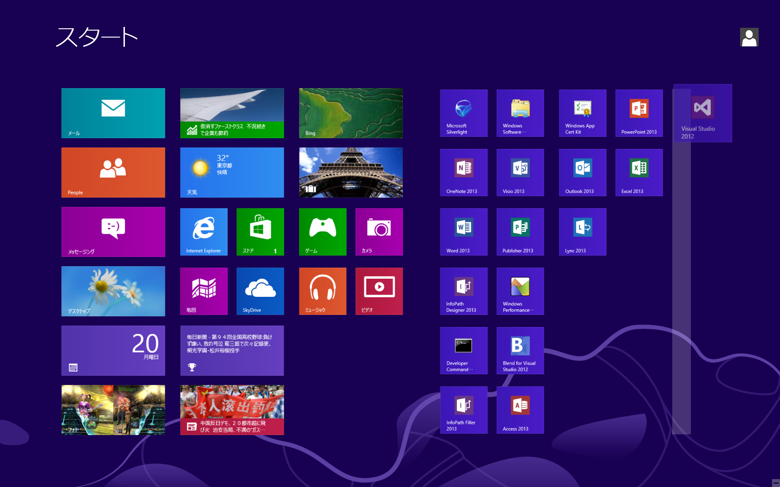Open the People tile

(x=113, y=172)
